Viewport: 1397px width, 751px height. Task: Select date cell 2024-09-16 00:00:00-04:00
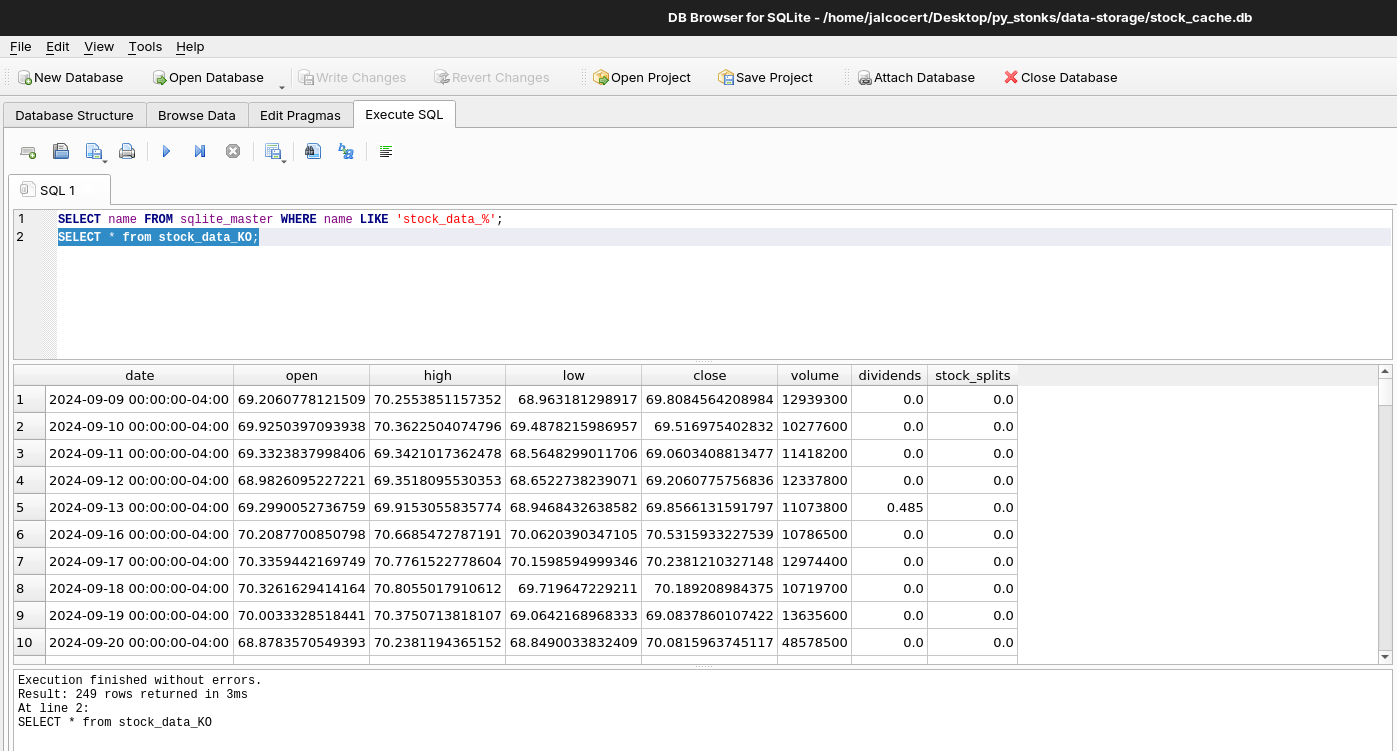pos(139,534)
